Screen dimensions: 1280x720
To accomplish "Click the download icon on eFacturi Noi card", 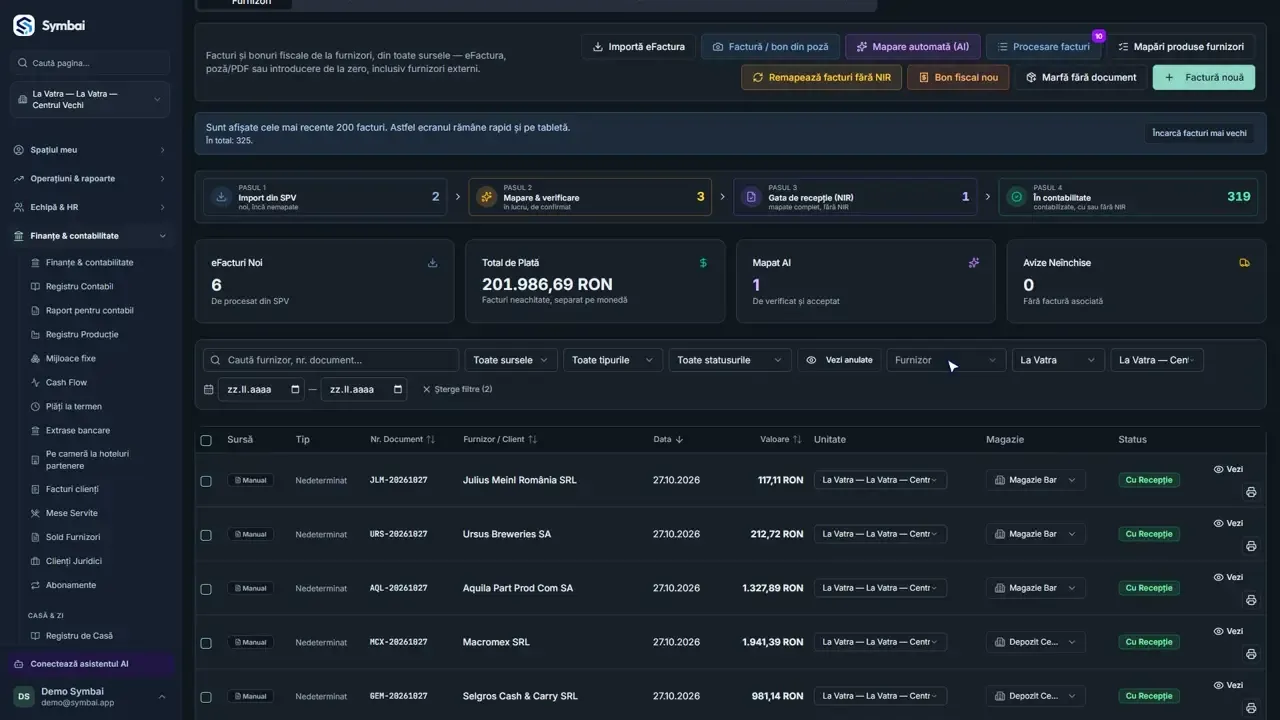I will (x=433, y=263).
